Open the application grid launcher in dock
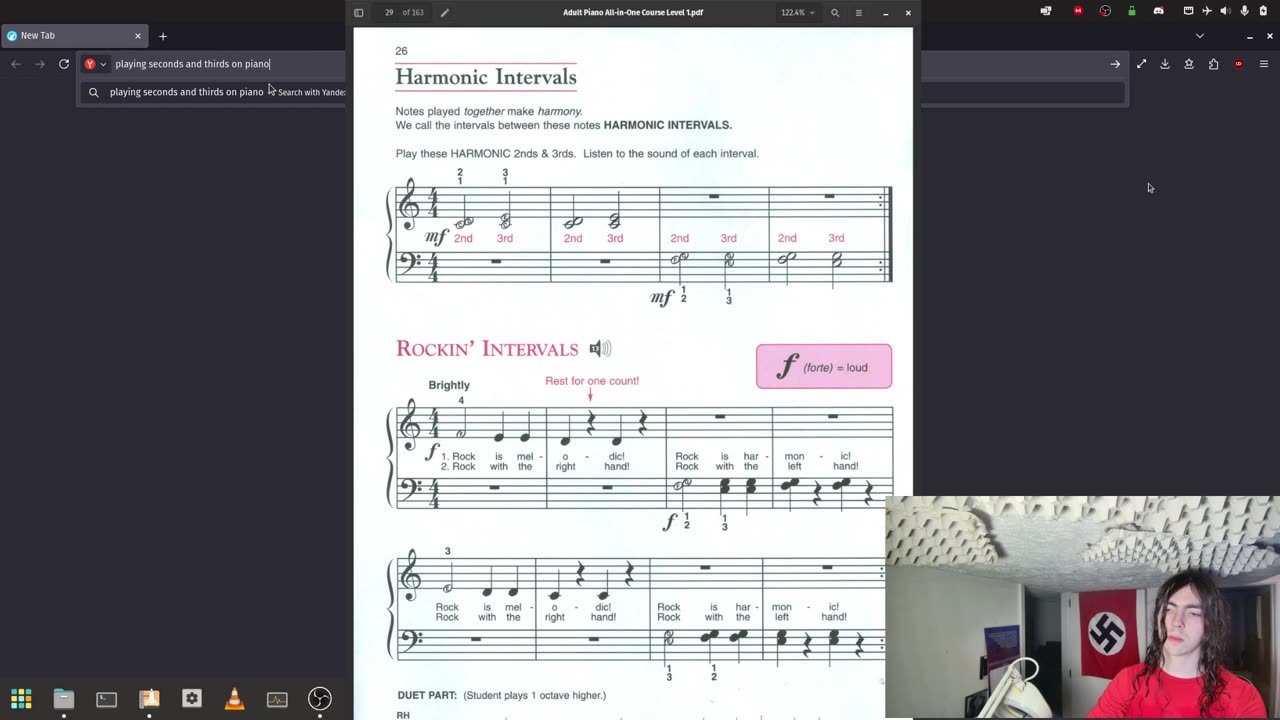 click(x=21, y=699)
